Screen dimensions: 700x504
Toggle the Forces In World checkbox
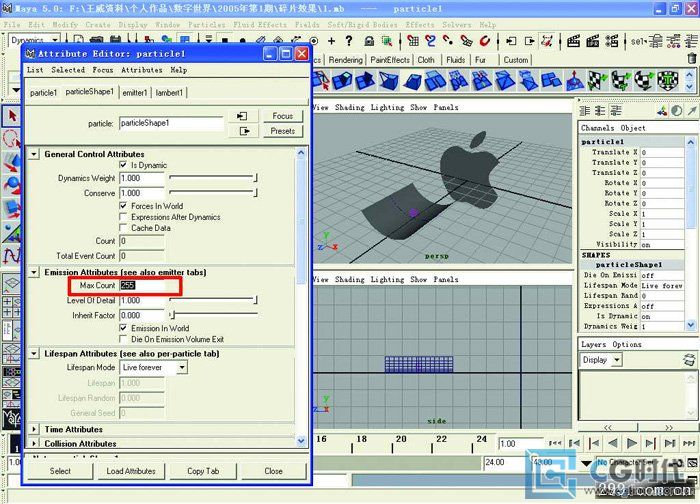123,206
